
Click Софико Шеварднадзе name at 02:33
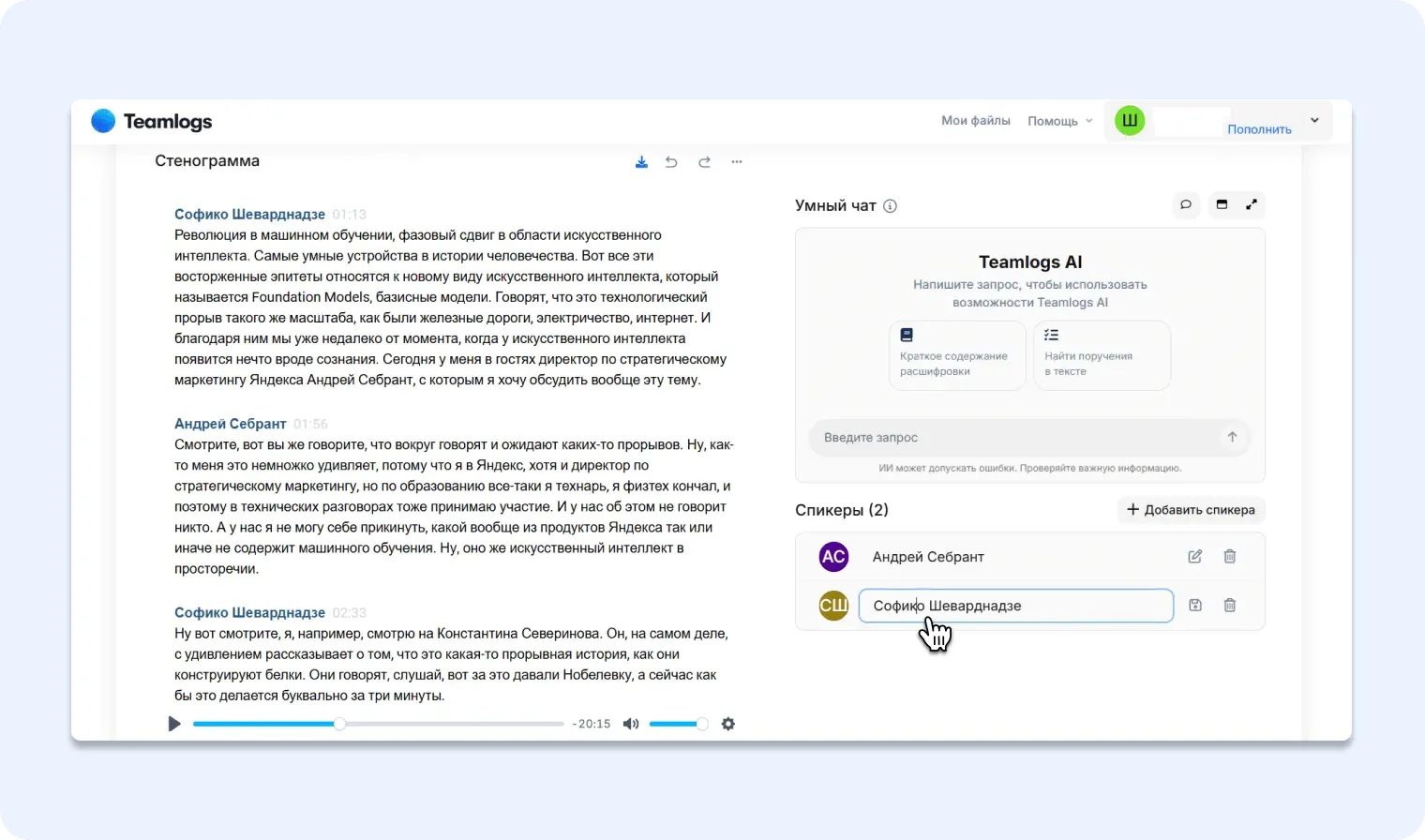pyautogui.click(x=249, y=612)
